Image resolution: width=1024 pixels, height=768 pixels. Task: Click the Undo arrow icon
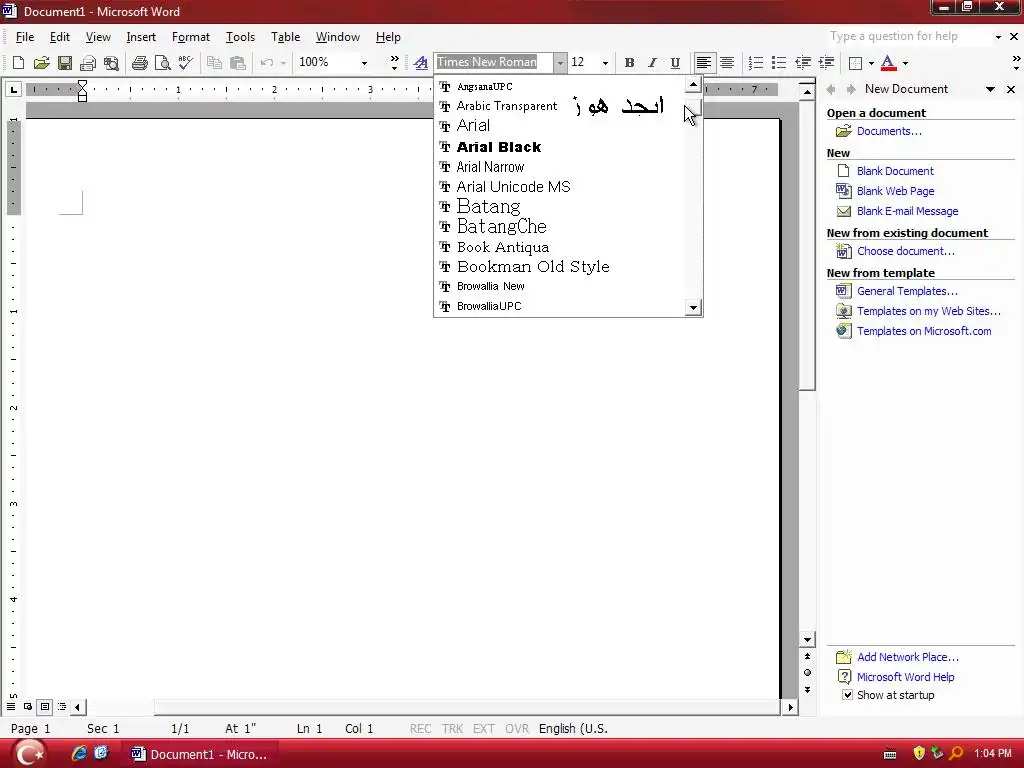[266, 63]
